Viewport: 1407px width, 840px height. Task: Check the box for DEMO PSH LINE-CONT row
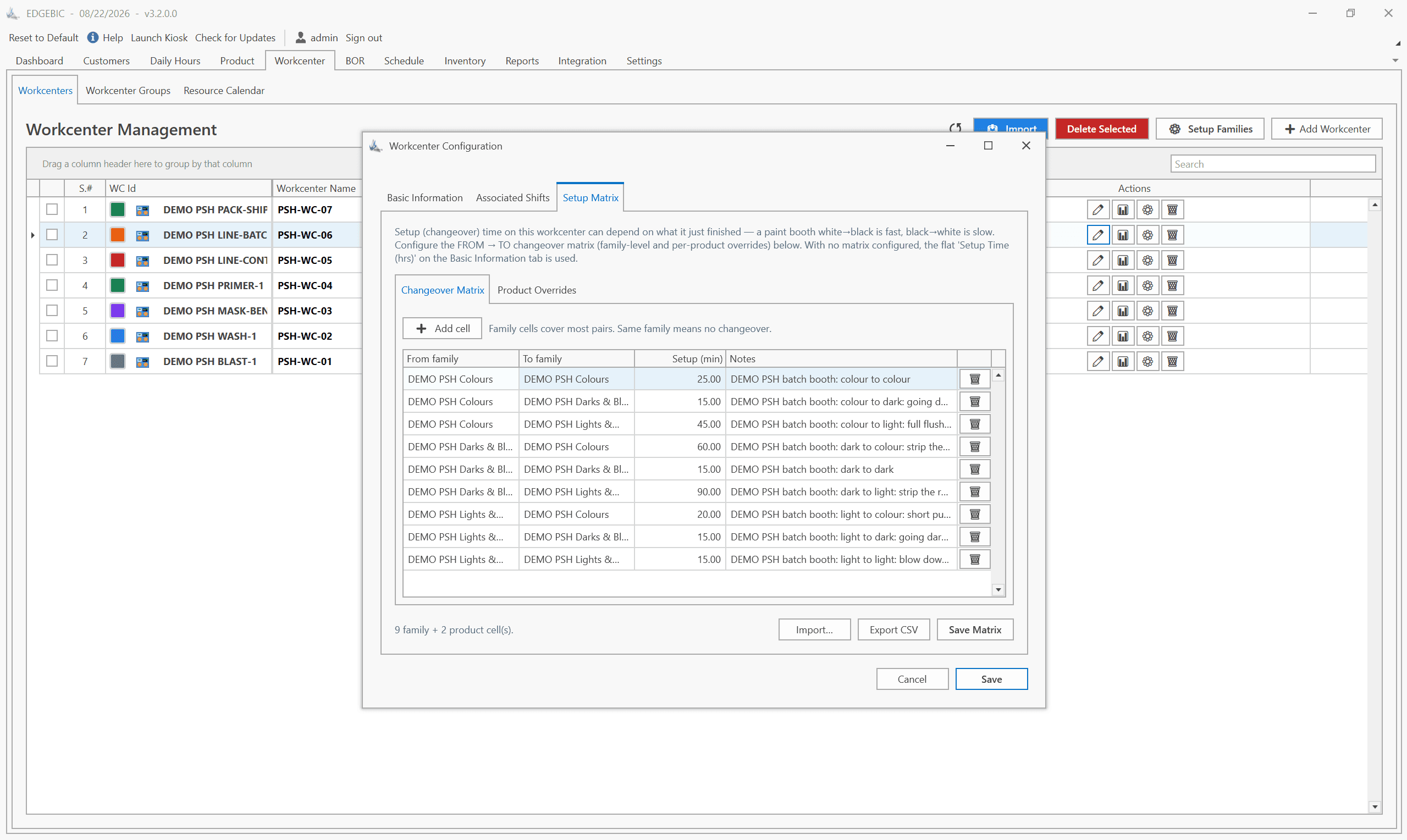click(x=52, y=260)
